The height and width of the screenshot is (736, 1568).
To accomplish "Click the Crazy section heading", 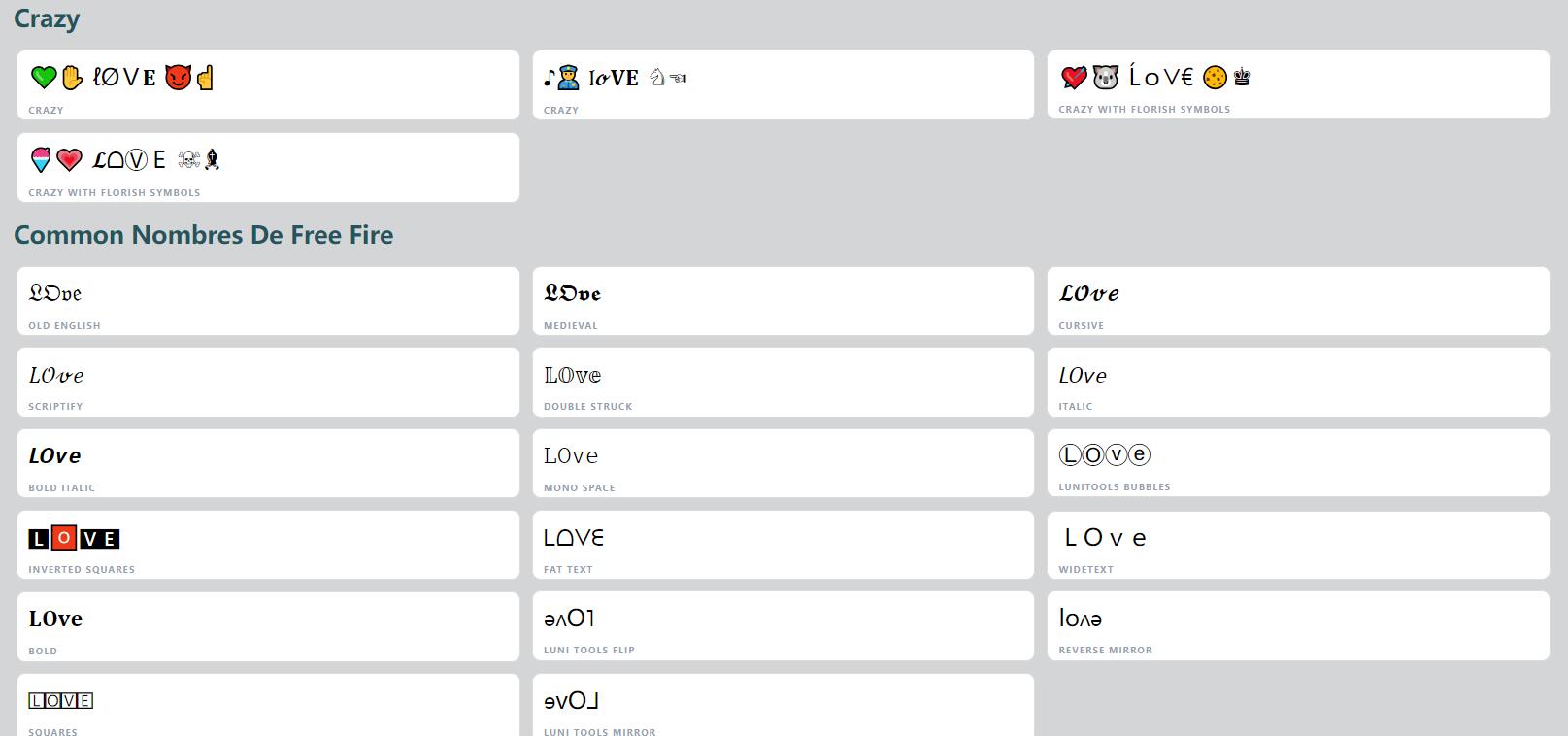I will 47,18.
